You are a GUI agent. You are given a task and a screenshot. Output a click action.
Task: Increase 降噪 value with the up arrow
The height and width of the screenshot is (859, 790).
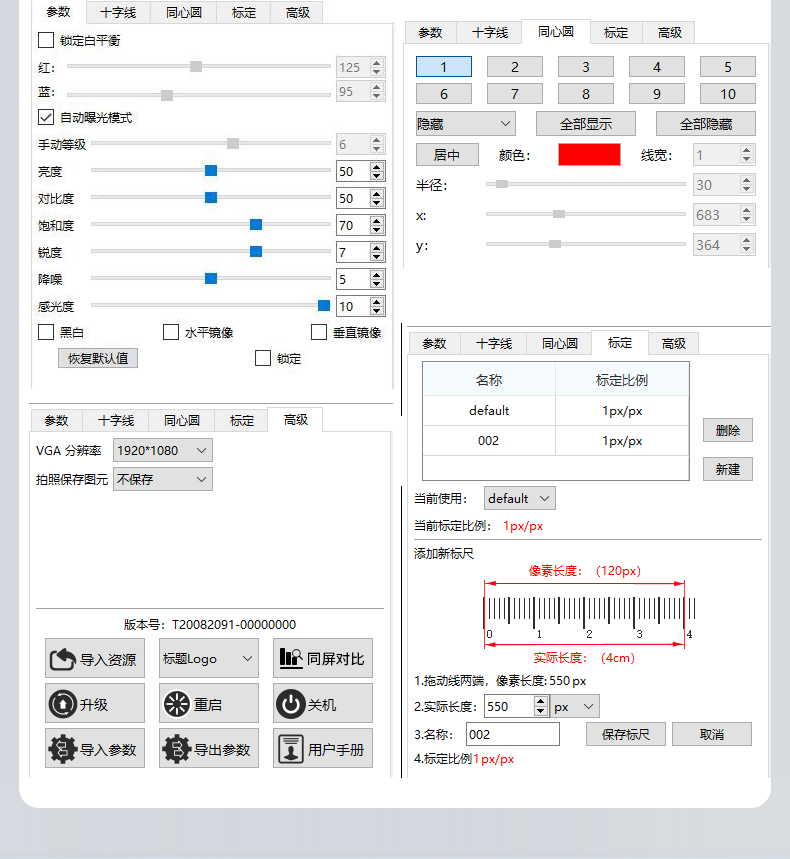(376, 275)
